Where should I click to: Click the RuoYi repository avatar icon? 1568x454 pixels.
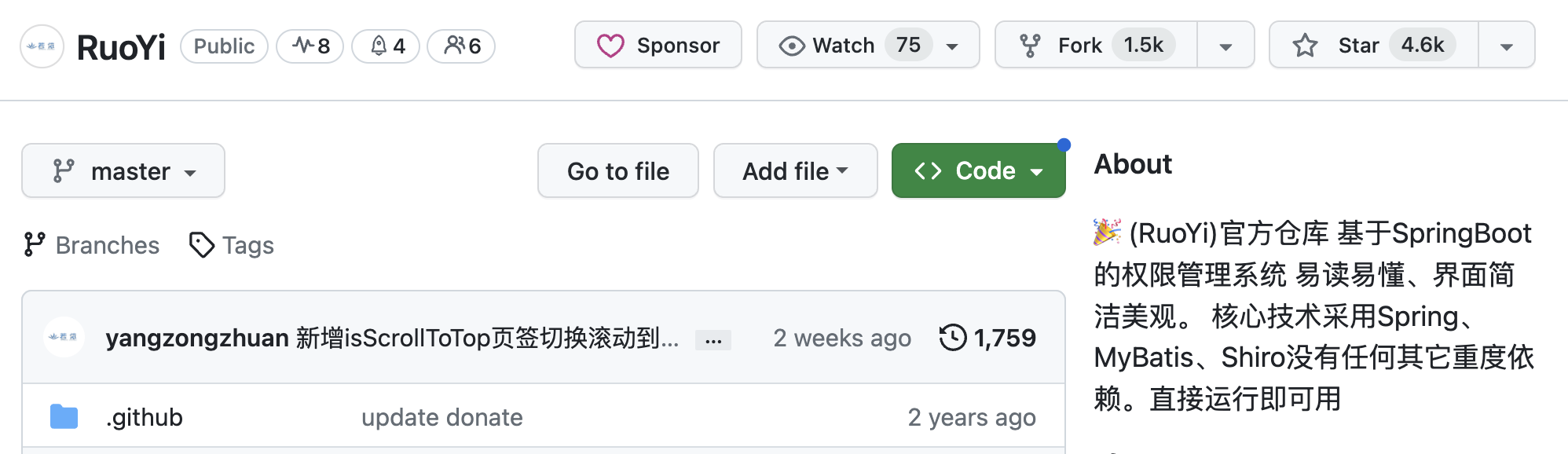(42, 46)
